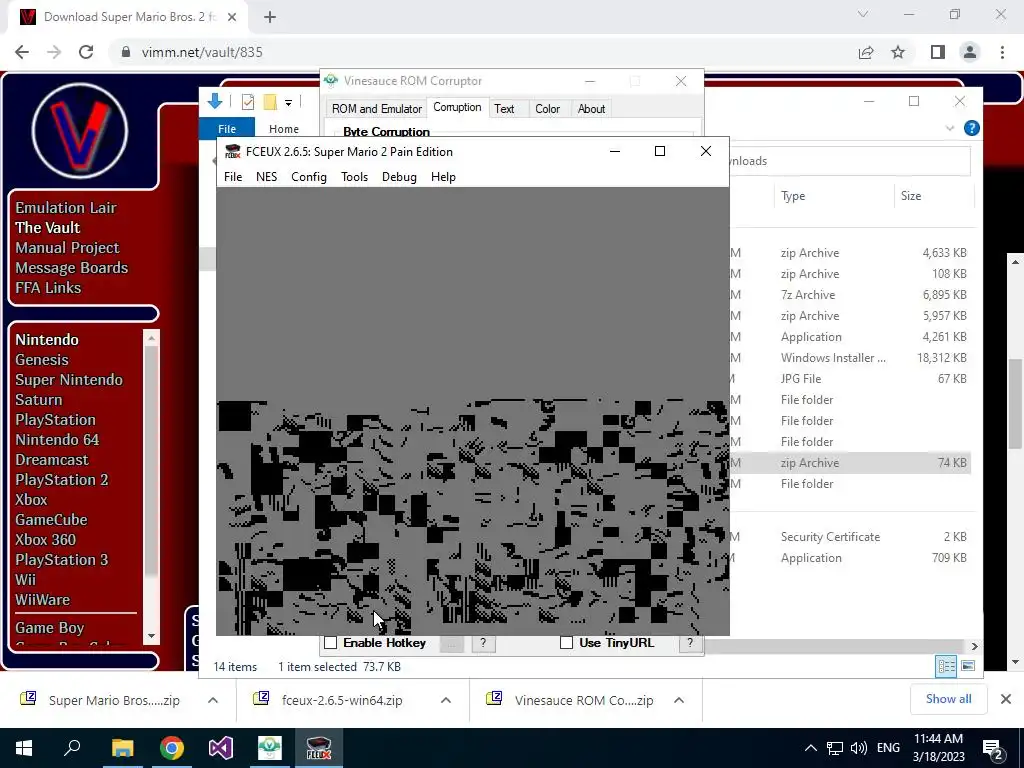Open the Explorer quick access toolbar dropdown
This screenshot has height=768, width=1024.
[x=288, y=103]
